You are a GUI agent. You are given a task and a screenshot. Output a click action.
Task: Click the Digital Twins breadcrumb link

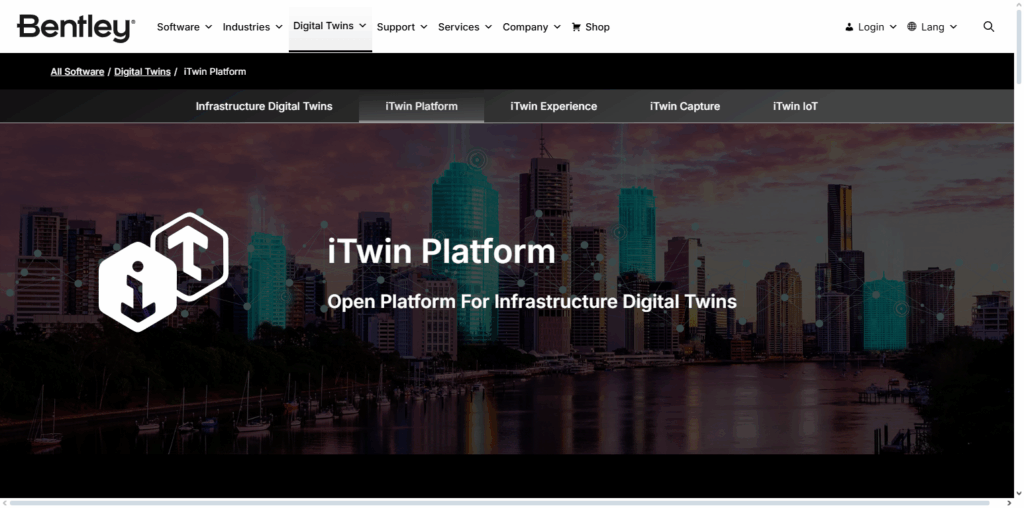coord(142,72)
